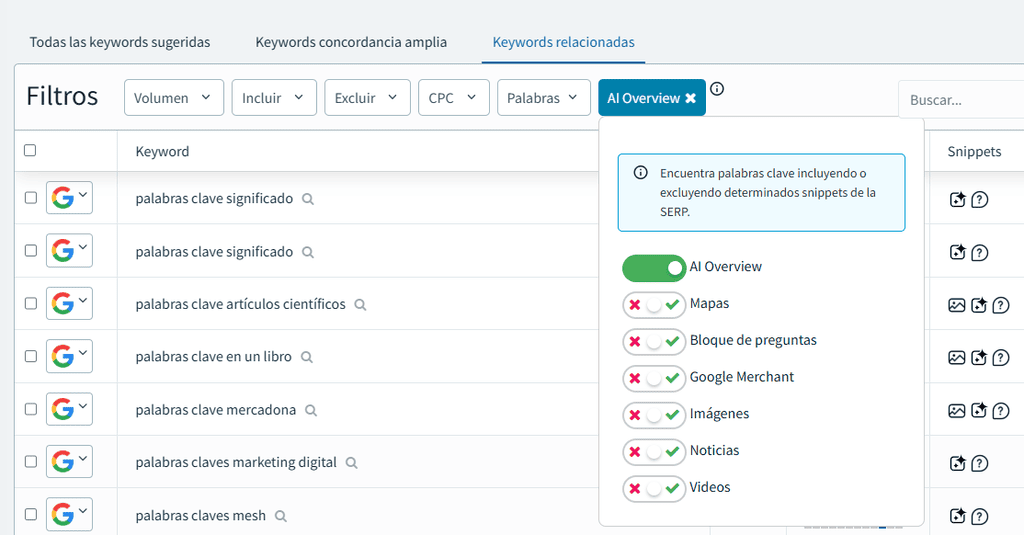This screenshot has width=1024, height=535.
Task: Toggle the Noticias snippet switch
Action: pyautogui.click(x=654, y=451)
